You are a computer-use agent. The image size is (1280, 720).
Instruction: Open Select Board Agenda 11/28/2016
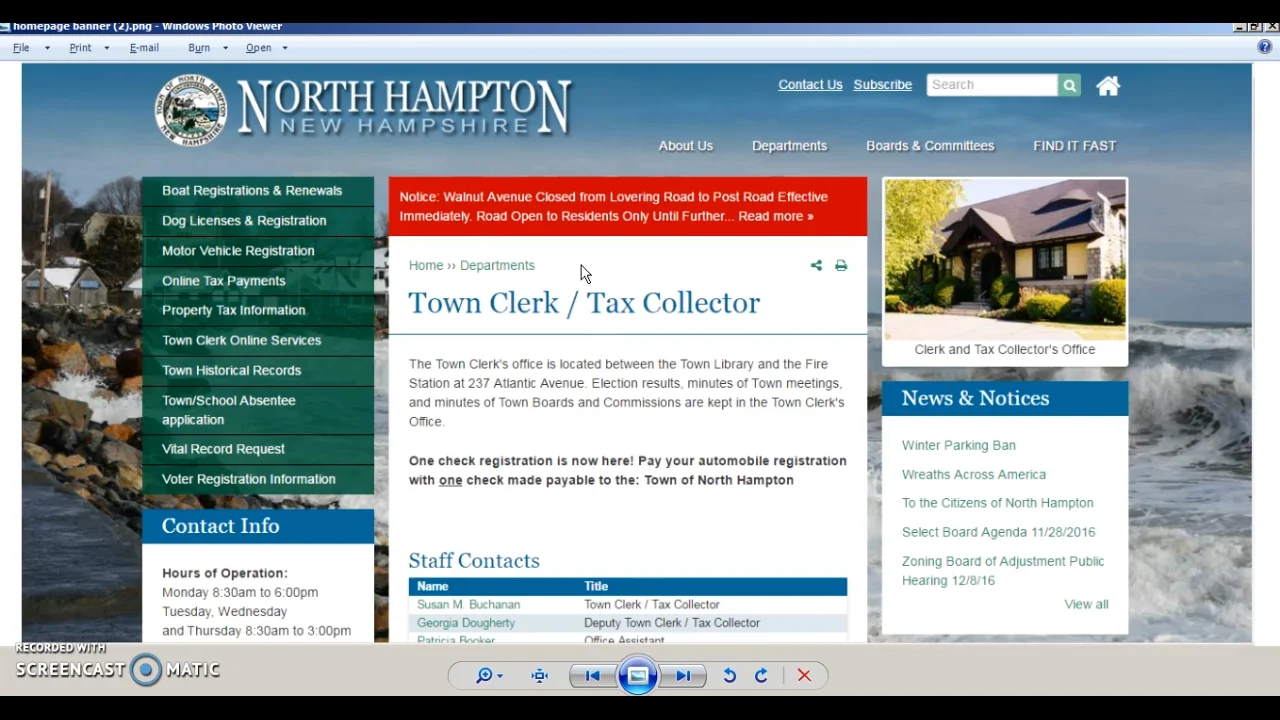pos(999,532)
